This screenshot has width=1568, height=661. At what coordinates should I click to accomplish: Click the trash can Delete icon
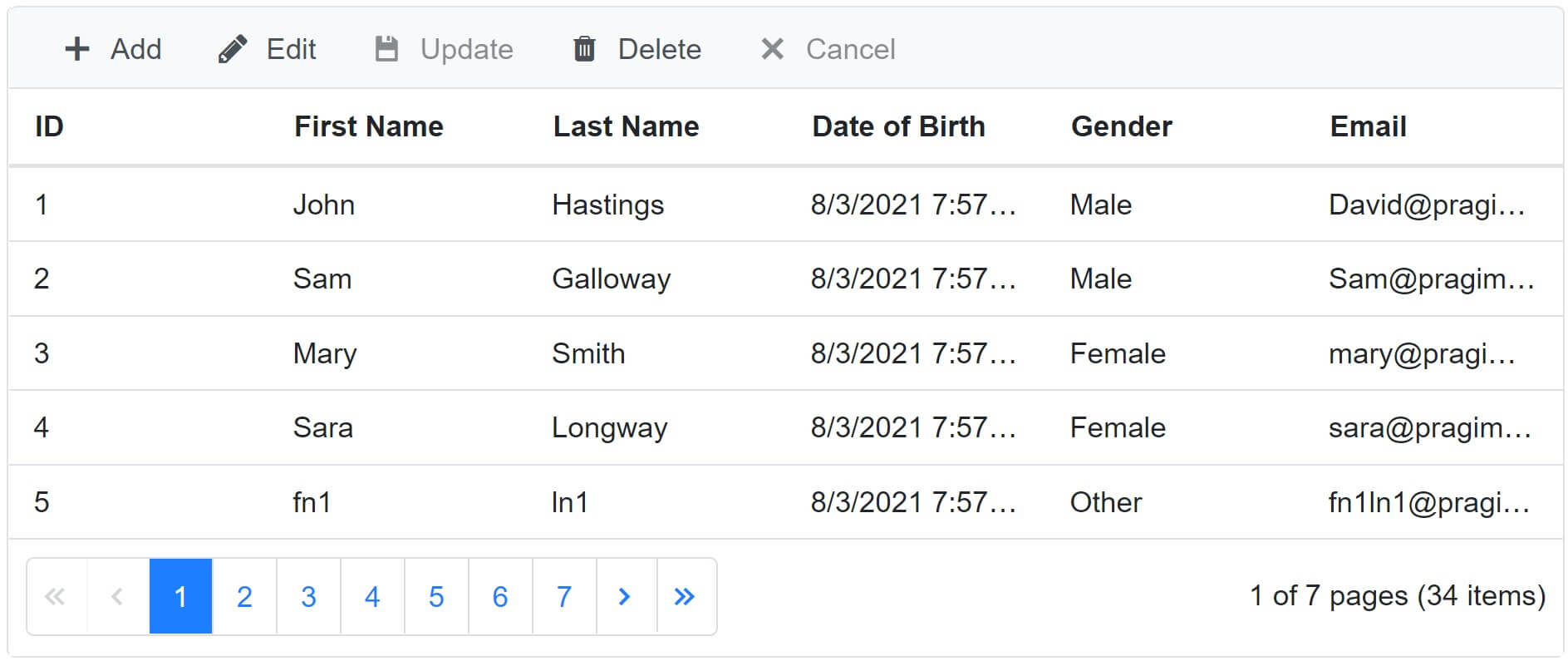coord(584,49)
